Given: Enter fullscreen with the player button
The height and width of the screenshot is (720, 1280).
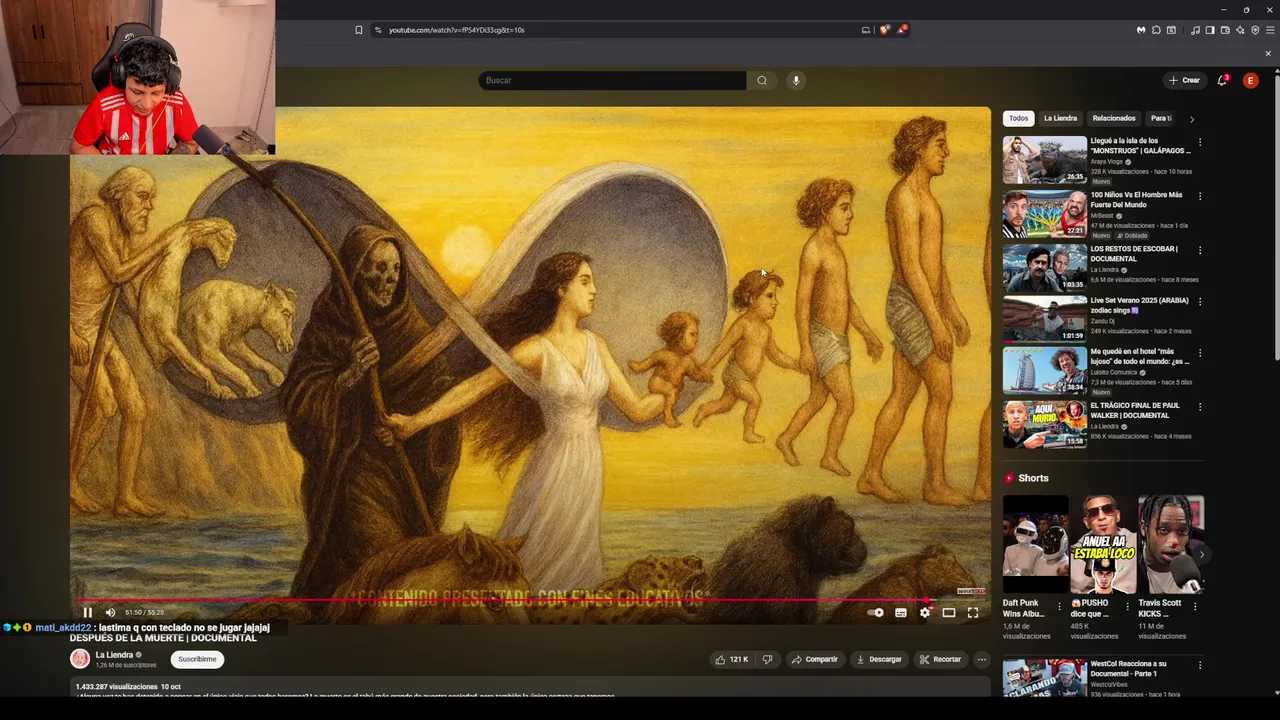Looking at the screenshot, I should pyautogui.click(x=973, y=613).
